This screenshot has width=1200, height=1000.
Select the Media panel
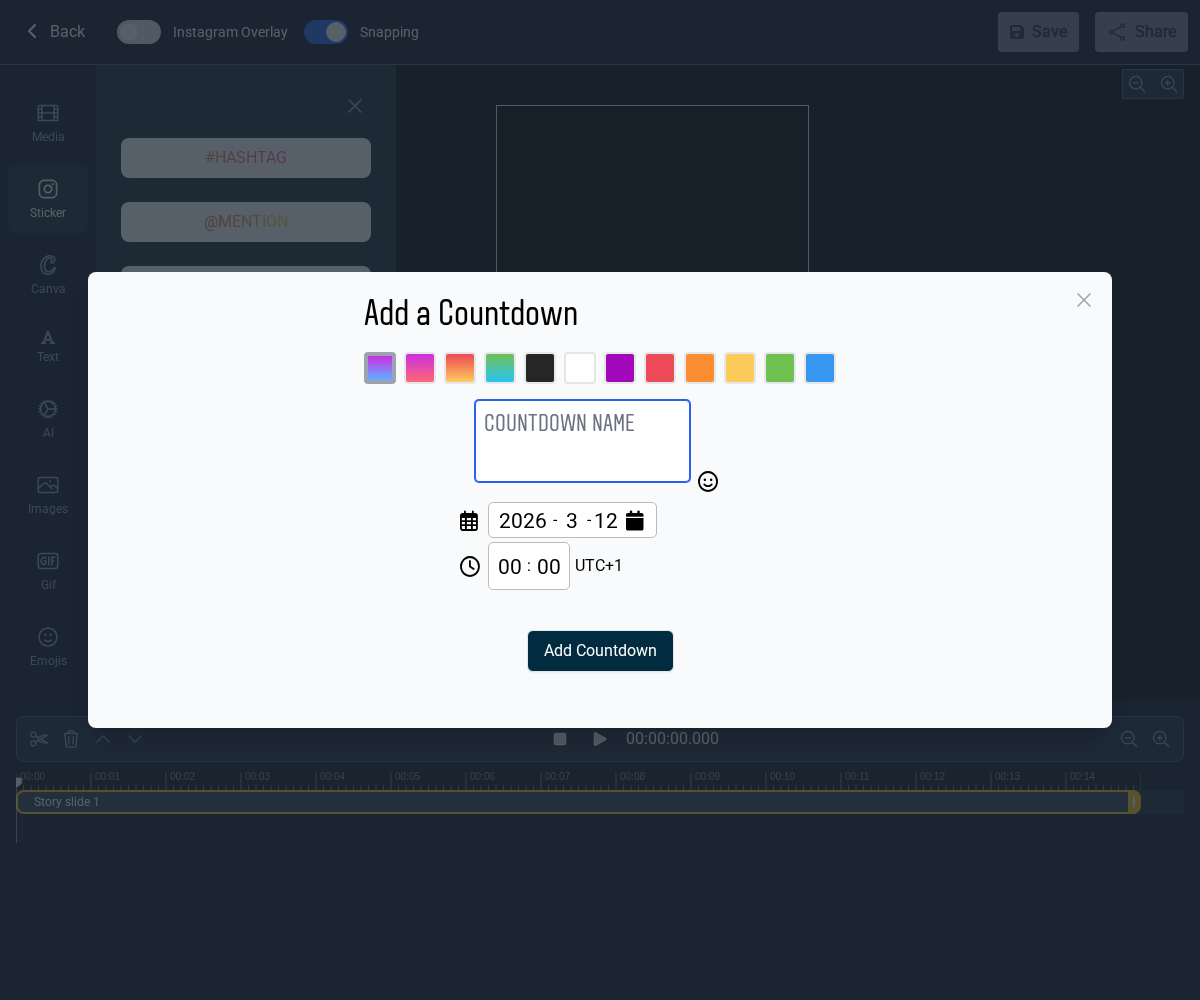point(47,122)
